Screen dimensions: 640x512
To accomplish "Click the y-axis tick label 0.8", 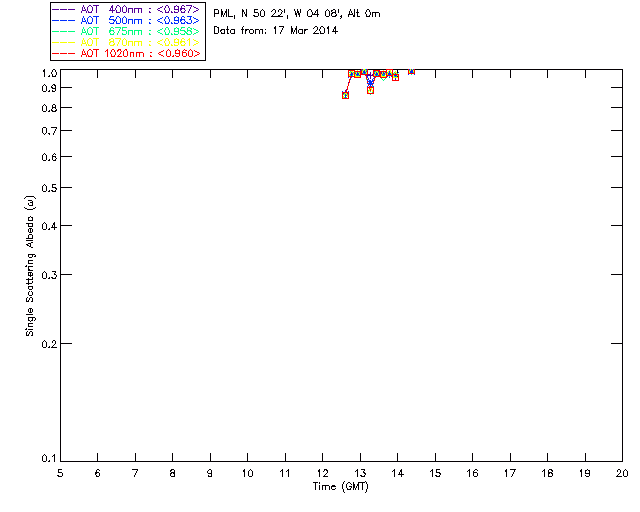I will point(49,108).
